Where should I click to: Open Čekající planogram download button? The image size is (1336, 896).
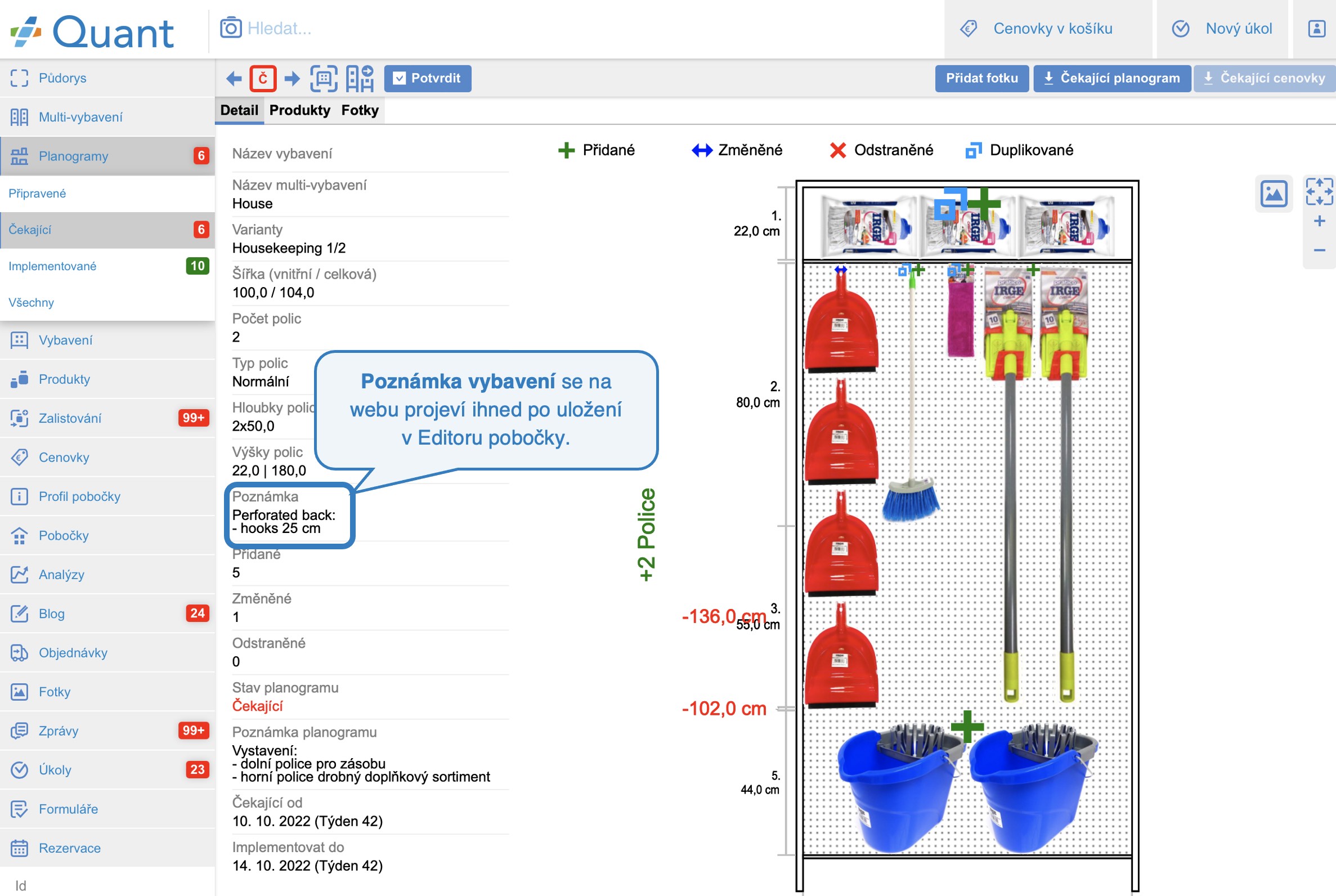(1111, 78)
